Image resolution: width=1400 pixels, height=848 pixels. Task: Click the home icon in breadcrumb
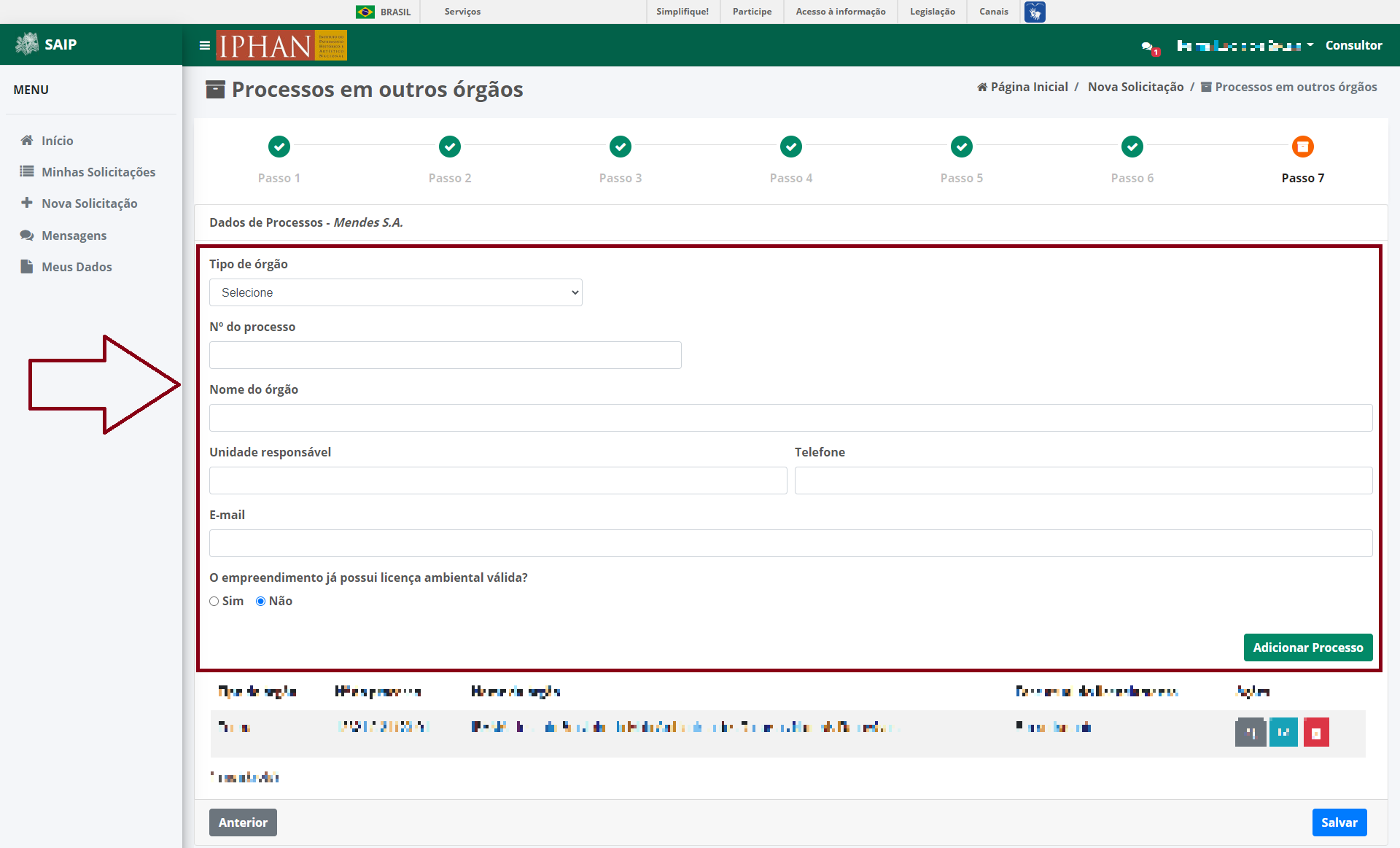click(x=982, y=87)
